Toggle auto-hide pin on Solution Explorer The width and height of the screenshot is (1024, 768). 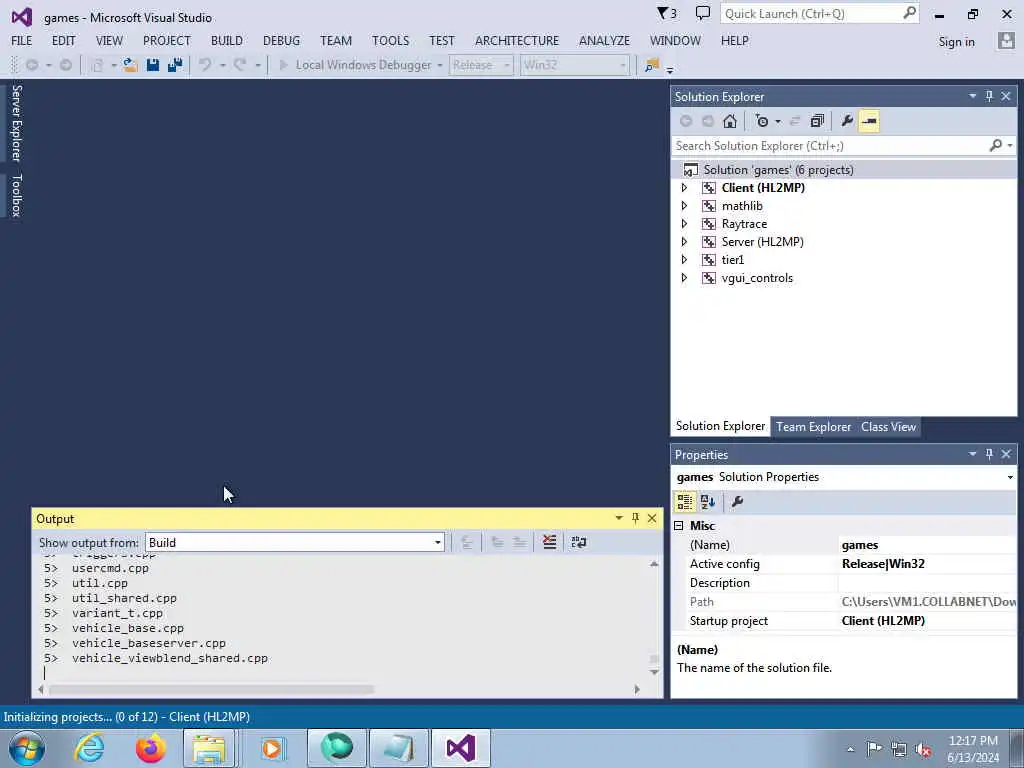[x=989, y=96]
